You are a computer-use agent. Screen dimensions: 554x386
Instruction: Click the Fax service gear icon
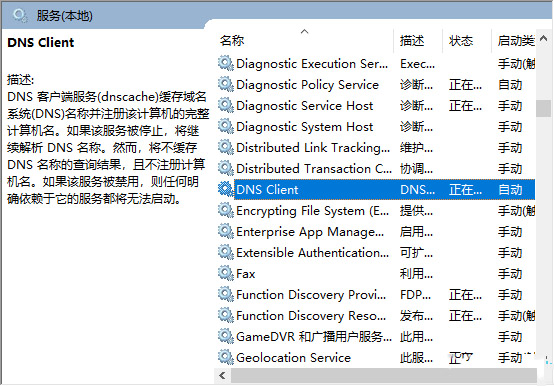point(225,273)
